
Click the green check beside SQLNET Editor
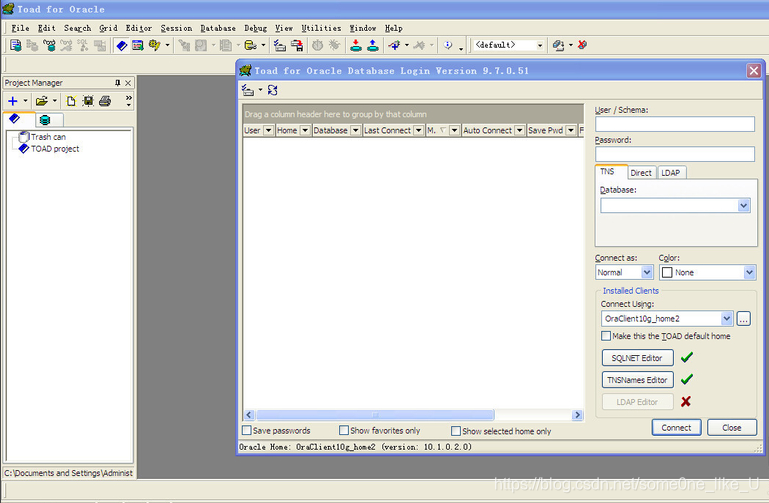(x=687, y=357)
